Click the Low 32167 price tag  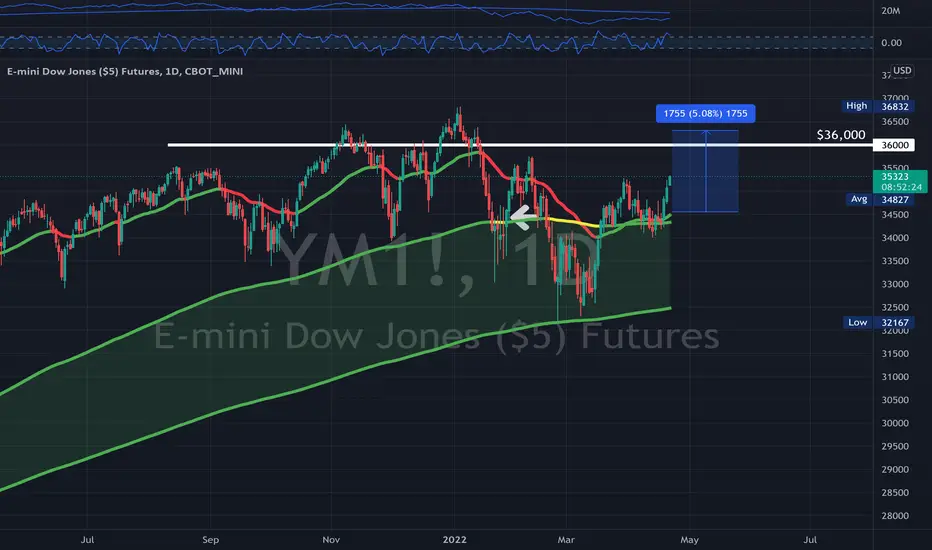(879, 322)
